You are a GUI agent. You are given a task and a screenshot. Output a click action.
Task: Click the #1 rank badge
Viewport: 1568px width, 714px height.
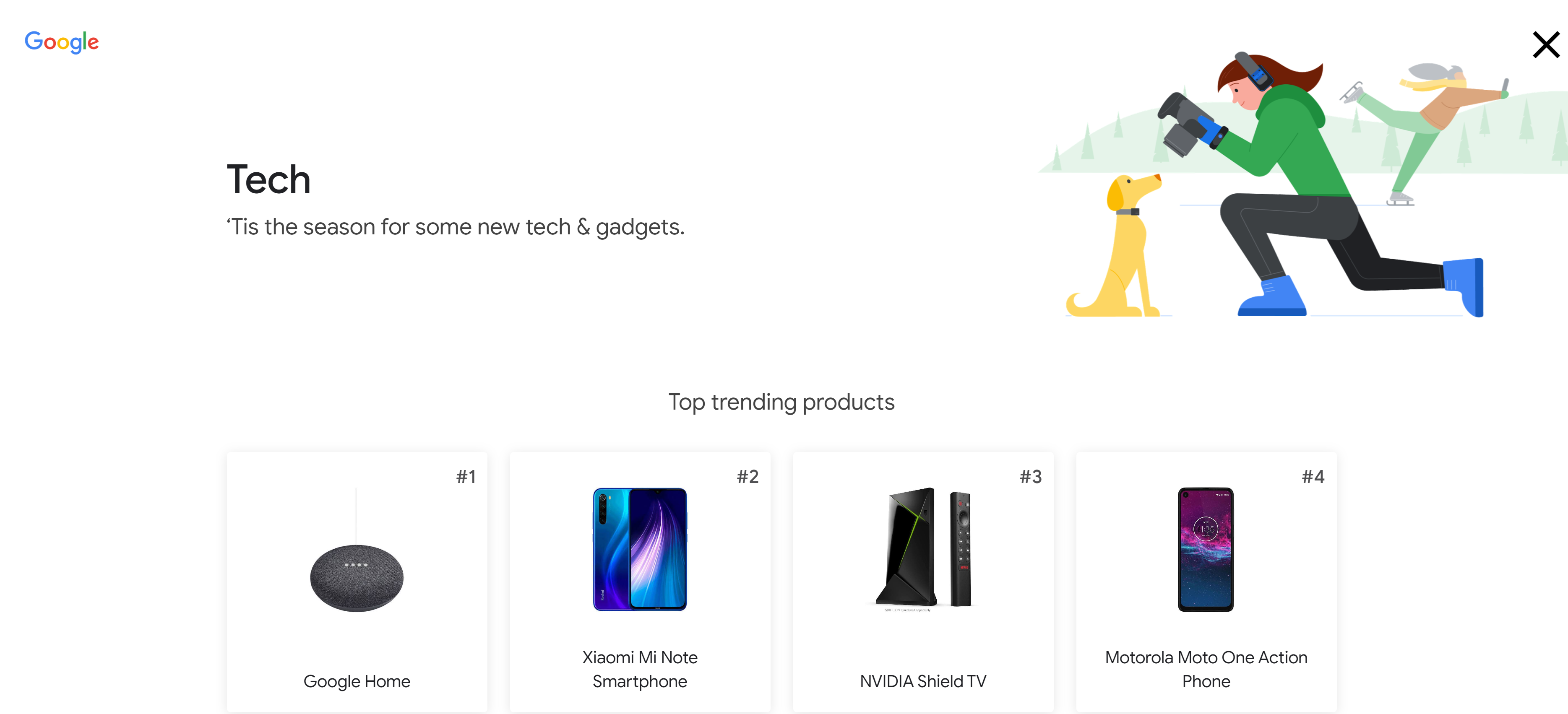point(466,478)
